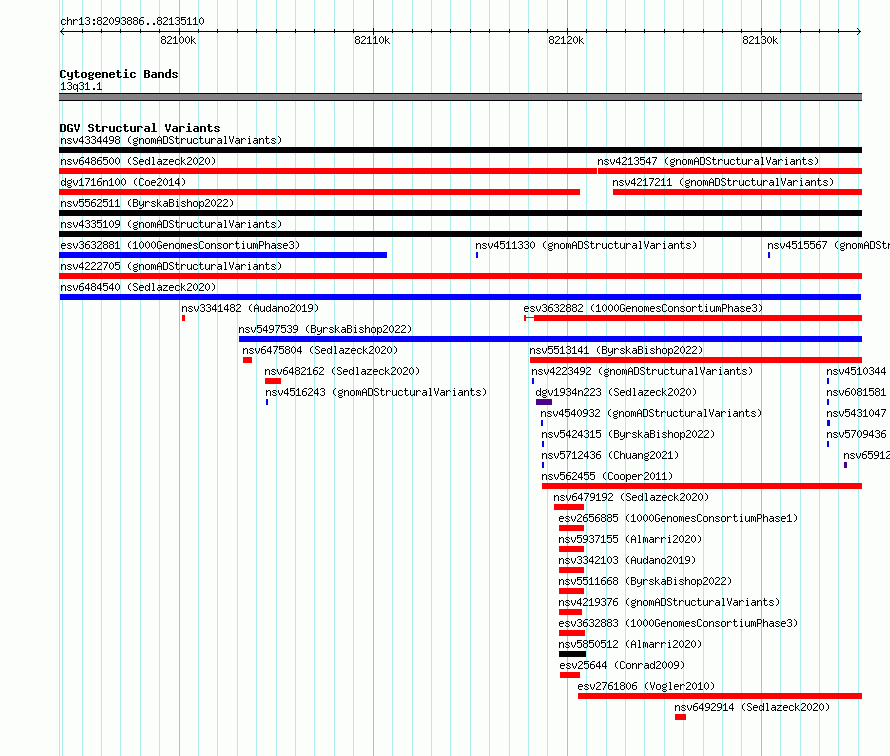
Task: Select the nsv6486500 Sedlazeck2020 label
Action: [x=138, y=161]
